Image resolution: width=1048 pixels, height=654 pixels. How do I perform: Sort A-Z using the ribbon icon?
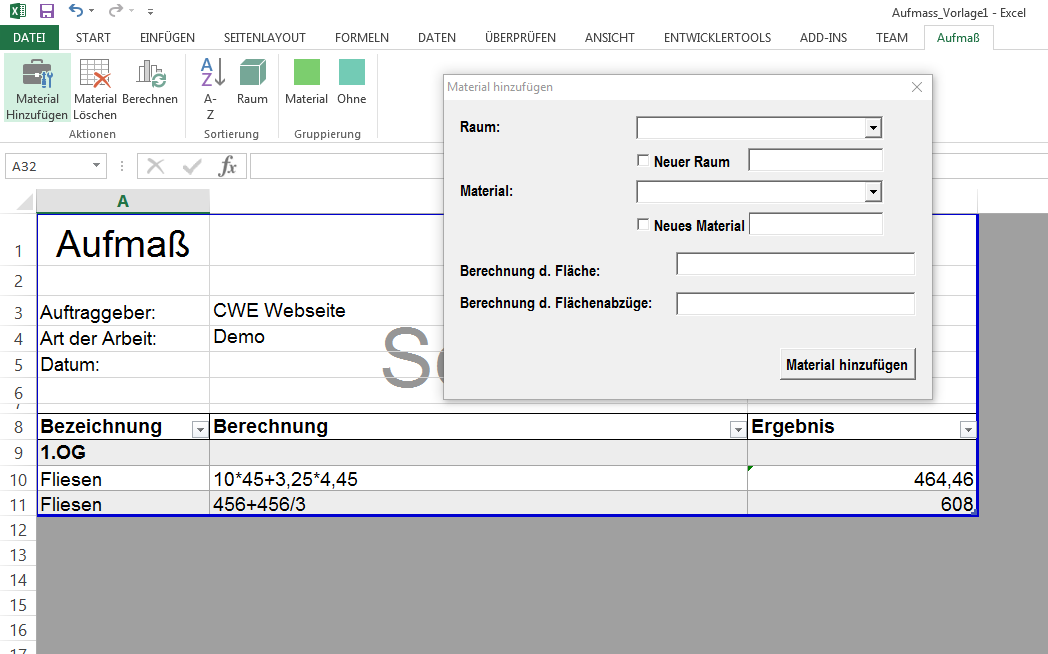point(211,74)
